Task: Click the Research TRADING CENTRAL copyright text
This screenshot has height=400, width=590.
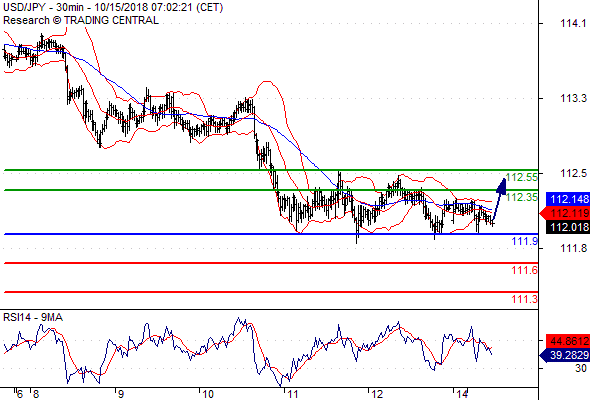Action: pos(81,20)
